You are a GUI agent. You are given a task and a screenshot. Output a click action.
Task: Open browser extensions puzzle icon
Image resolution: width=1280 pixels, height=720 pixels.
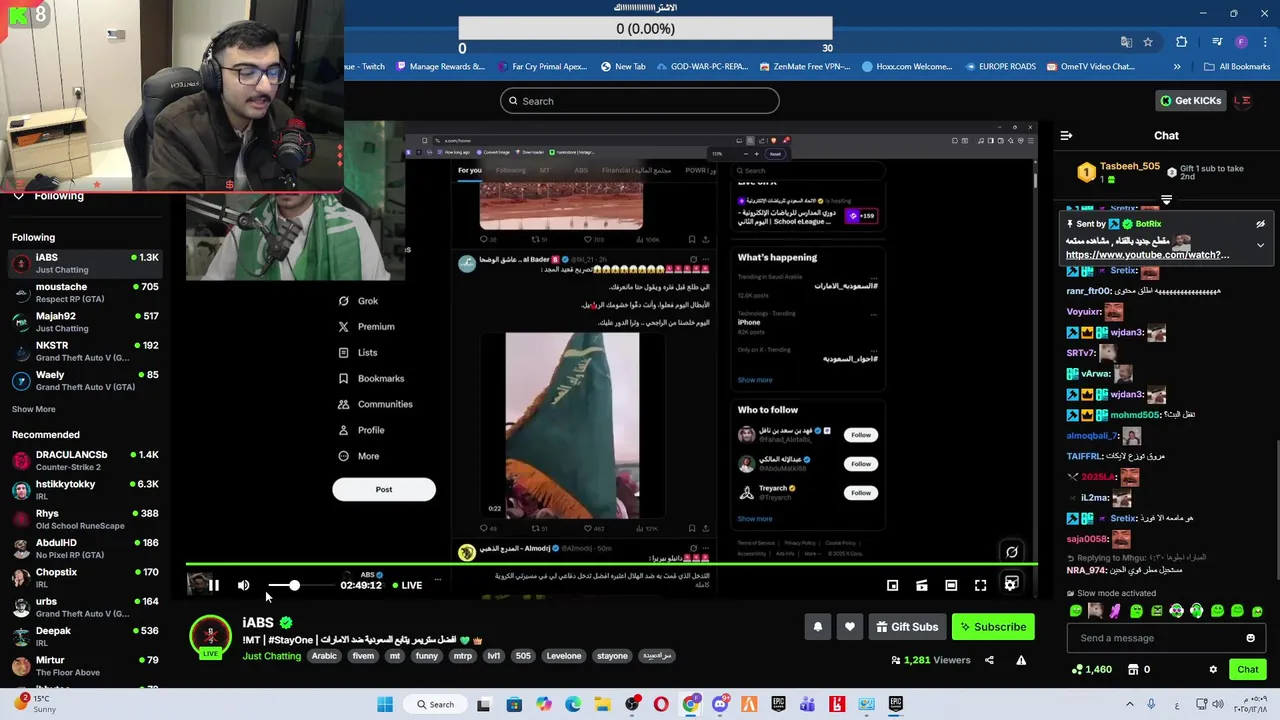point(1182,42)
